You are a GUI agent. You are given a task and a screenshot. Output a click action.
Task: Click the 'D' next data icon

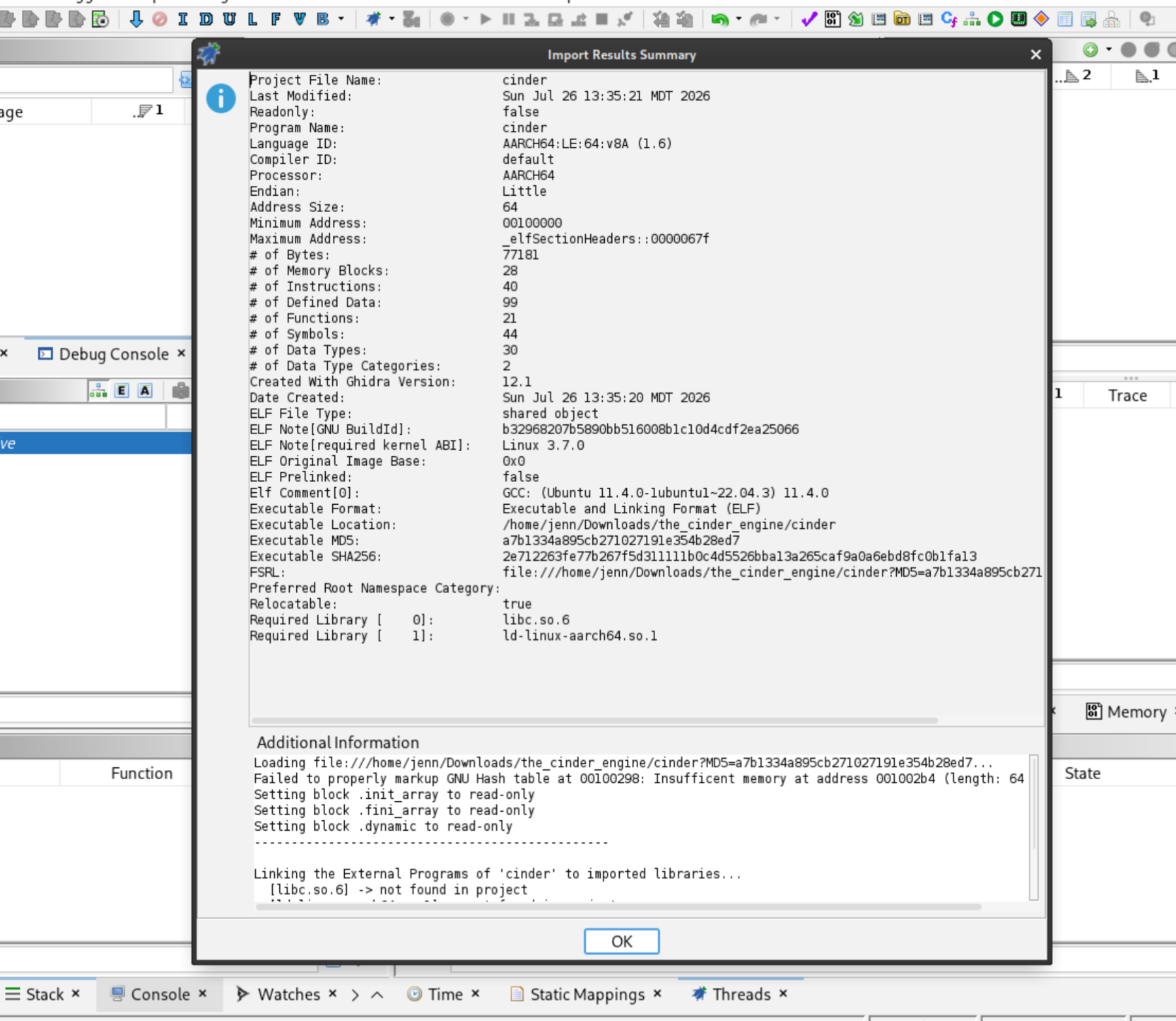coord(206,19)
